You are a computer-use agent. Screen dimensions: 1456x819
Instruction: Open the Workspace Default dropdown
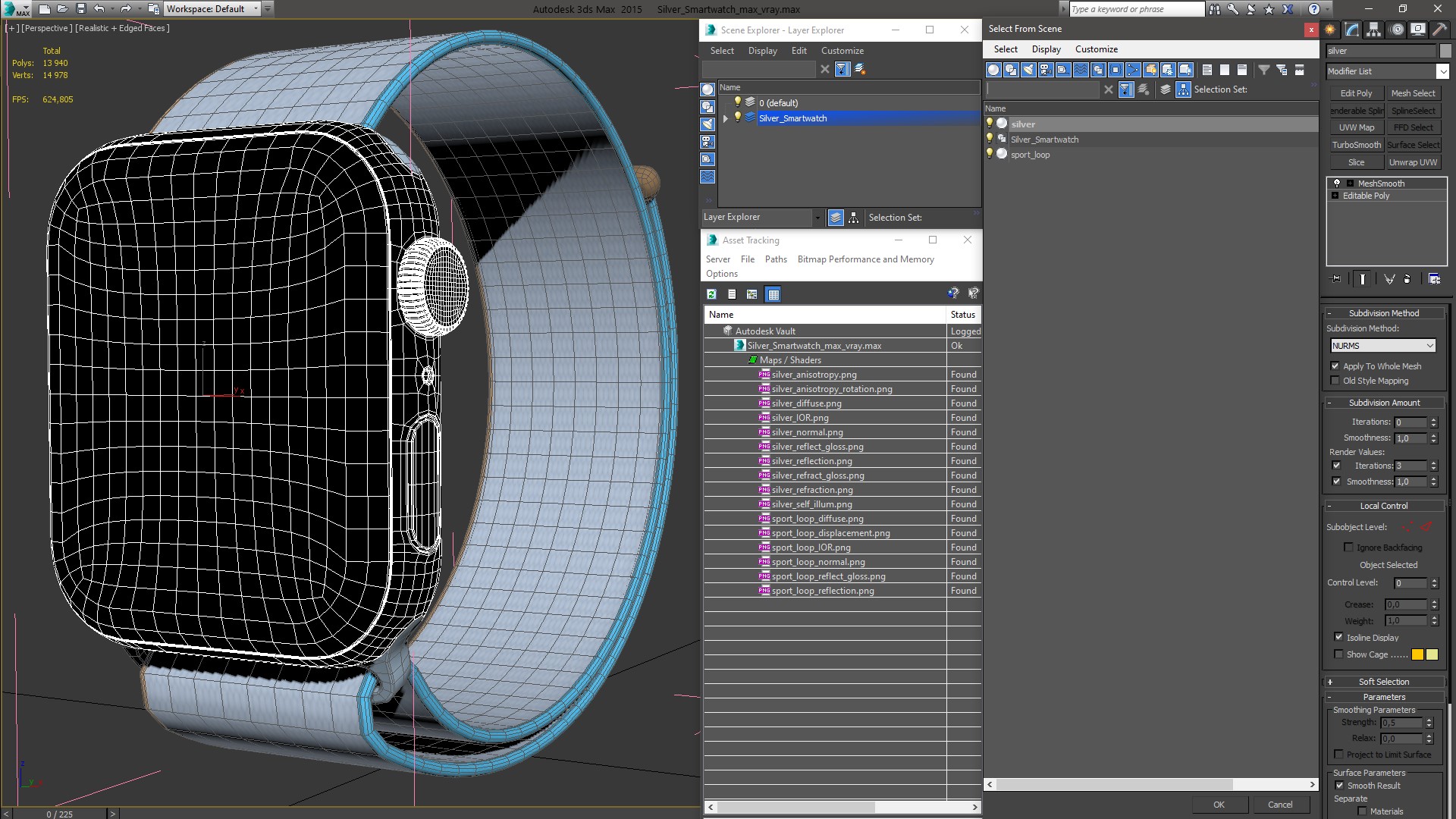coord(212,9)
